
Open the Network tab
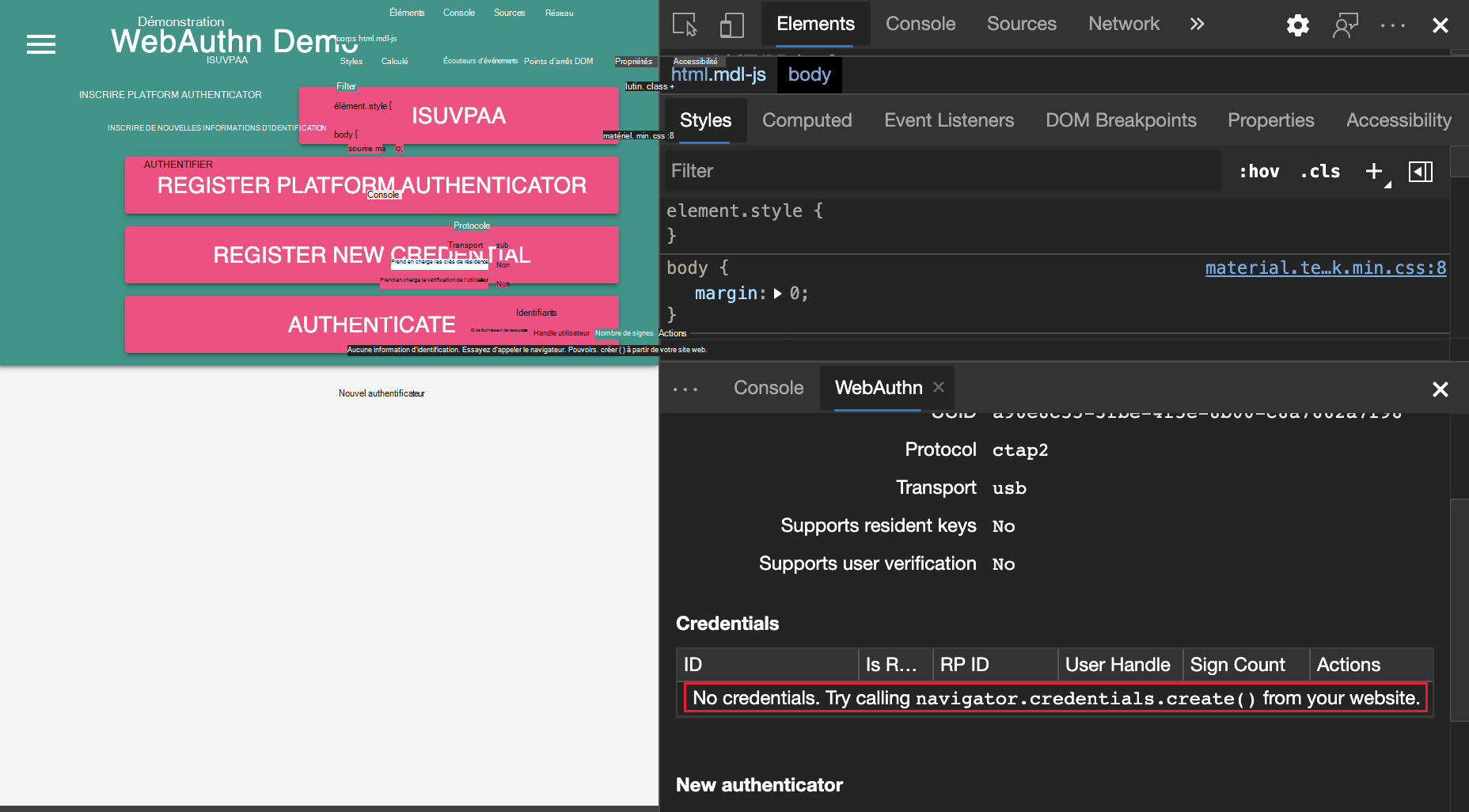coord(1124,24)
